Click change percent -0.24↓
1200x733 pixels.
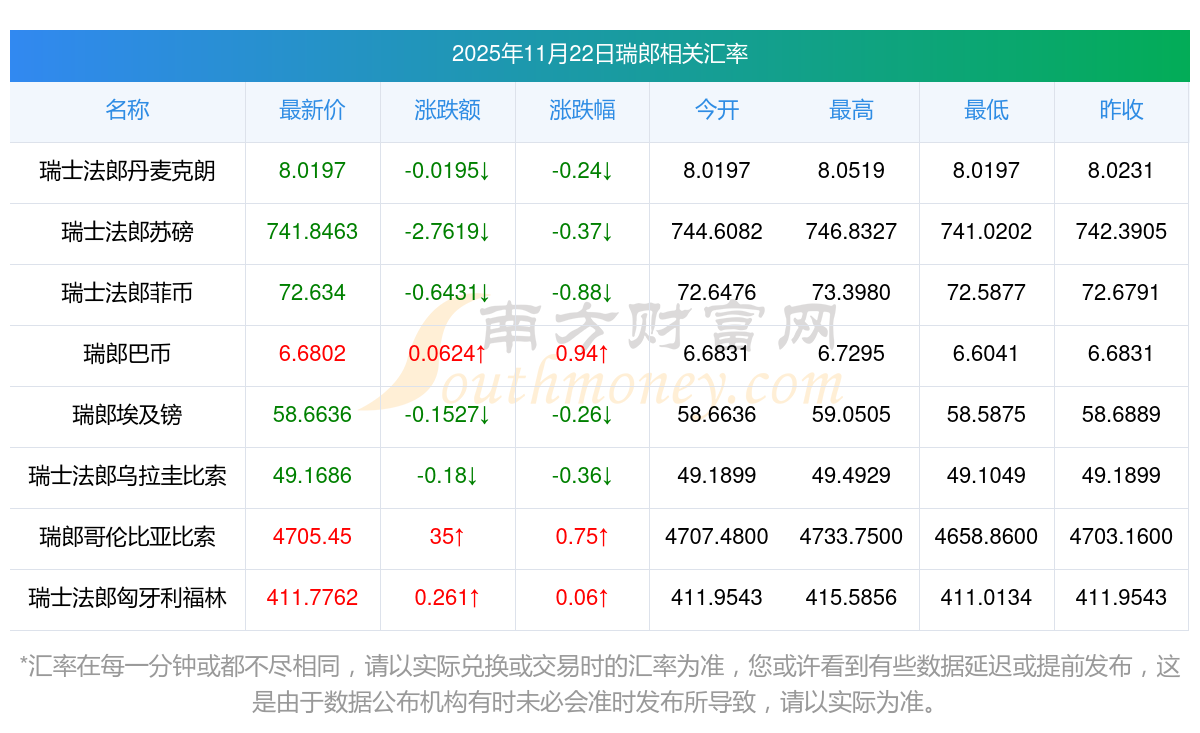click(x=582, y=171)
